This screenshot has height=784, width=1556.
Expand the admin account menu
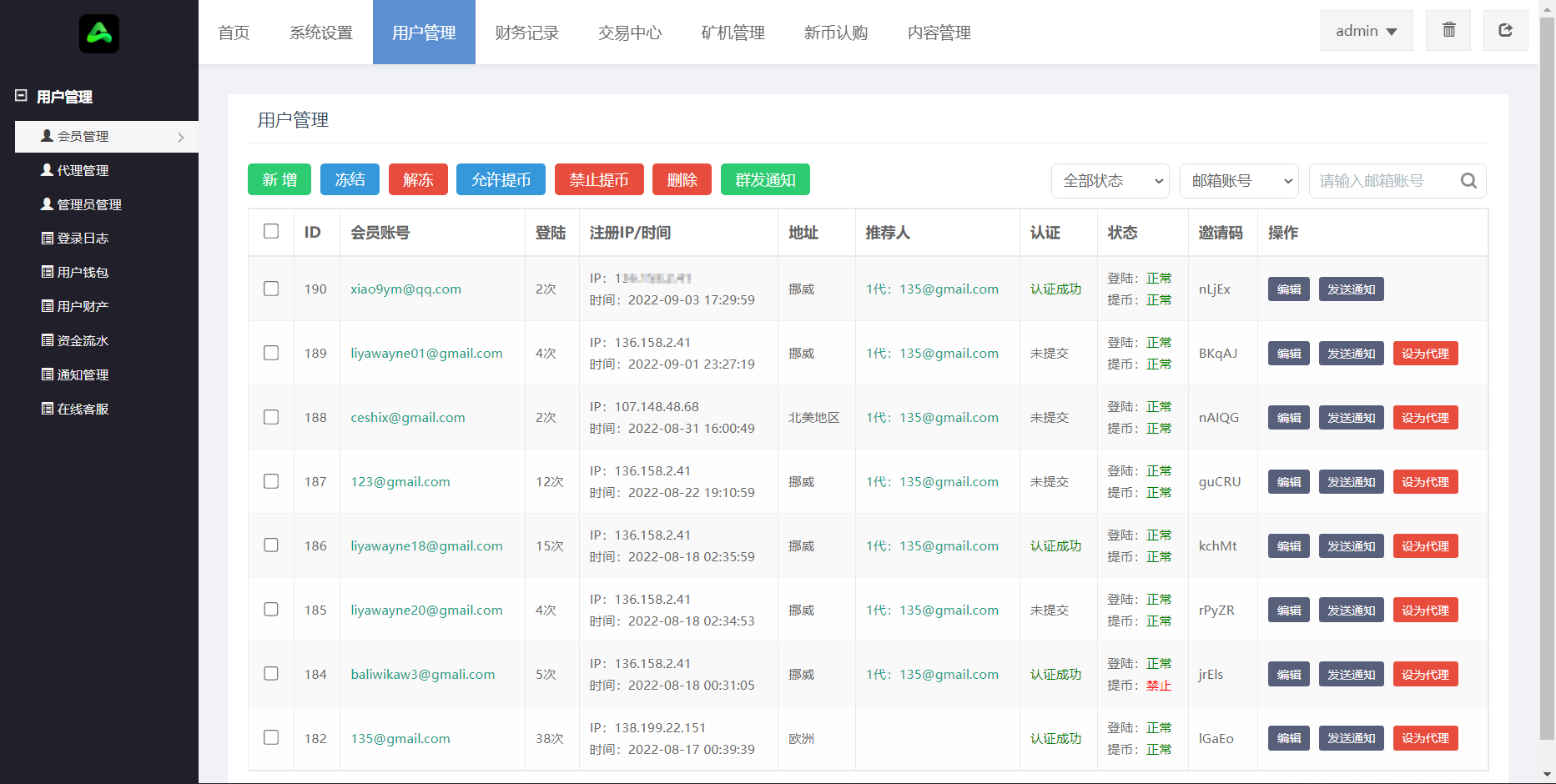pos(1367,31)
